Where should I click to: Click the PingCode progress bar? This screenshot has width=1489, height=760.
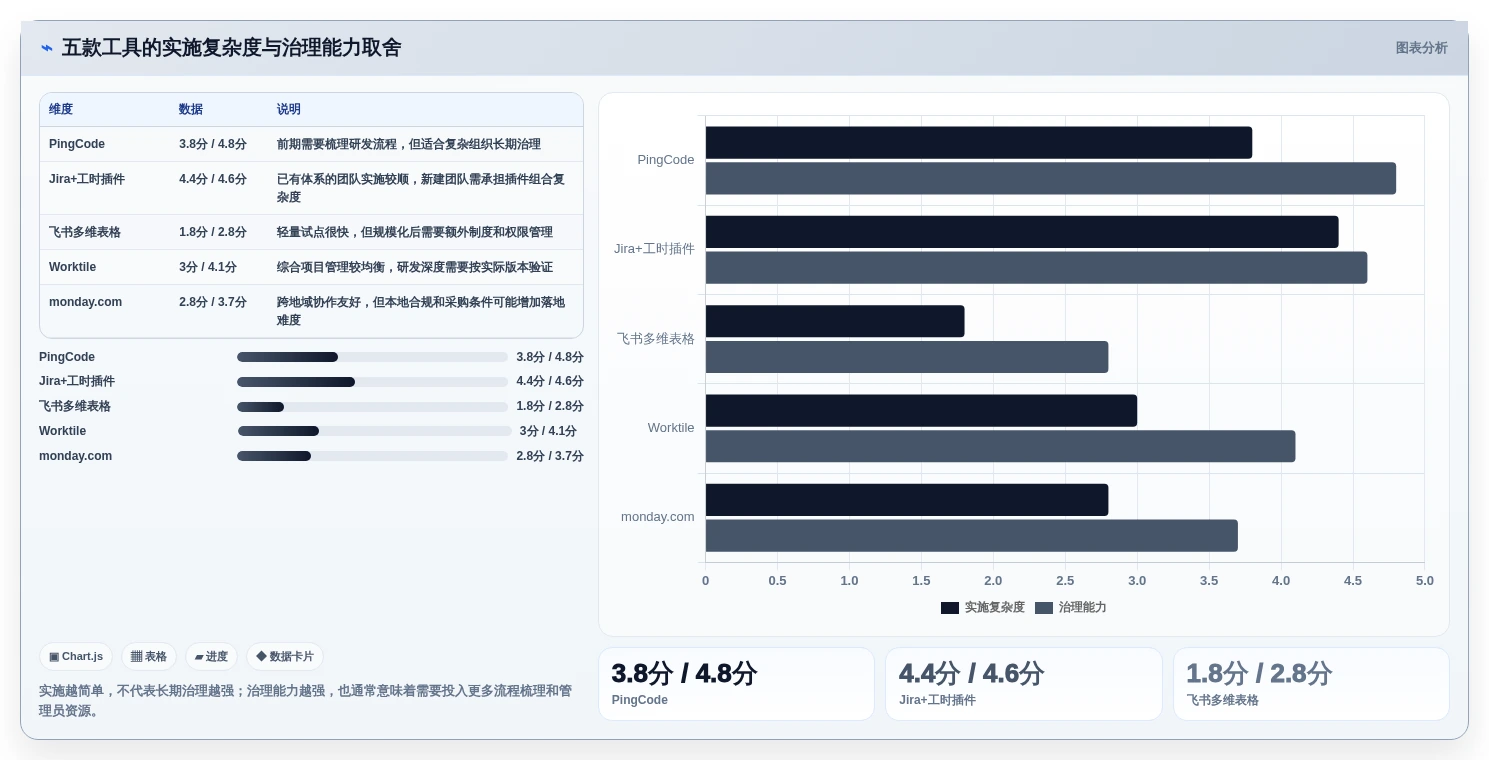point(372,357)
